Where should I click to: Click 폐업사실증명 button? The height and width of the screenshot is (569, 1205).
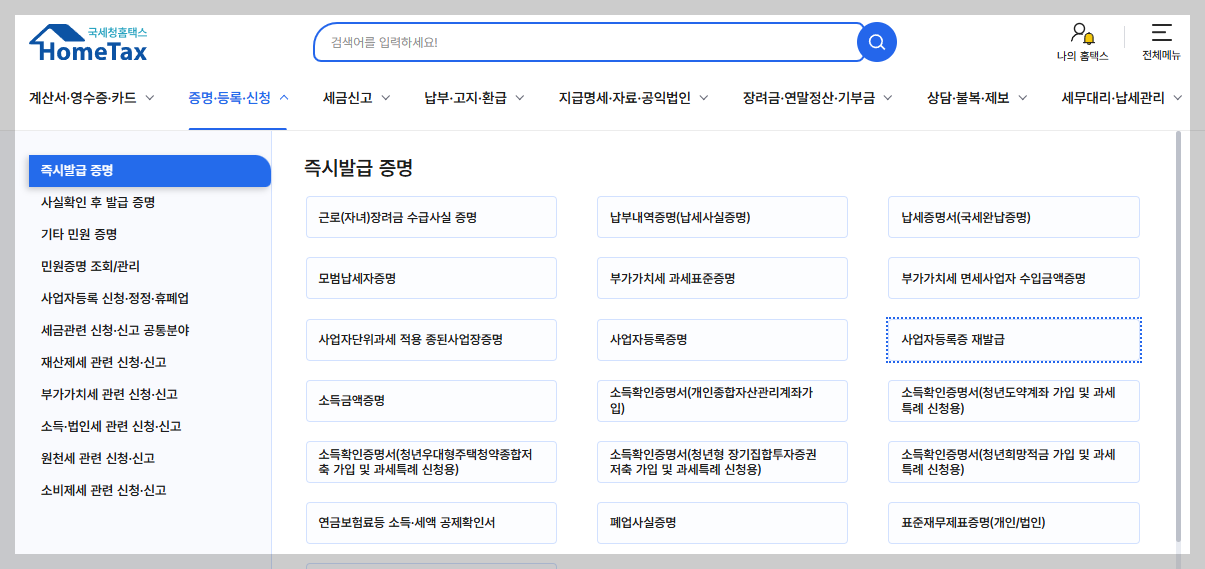[722, 523]
